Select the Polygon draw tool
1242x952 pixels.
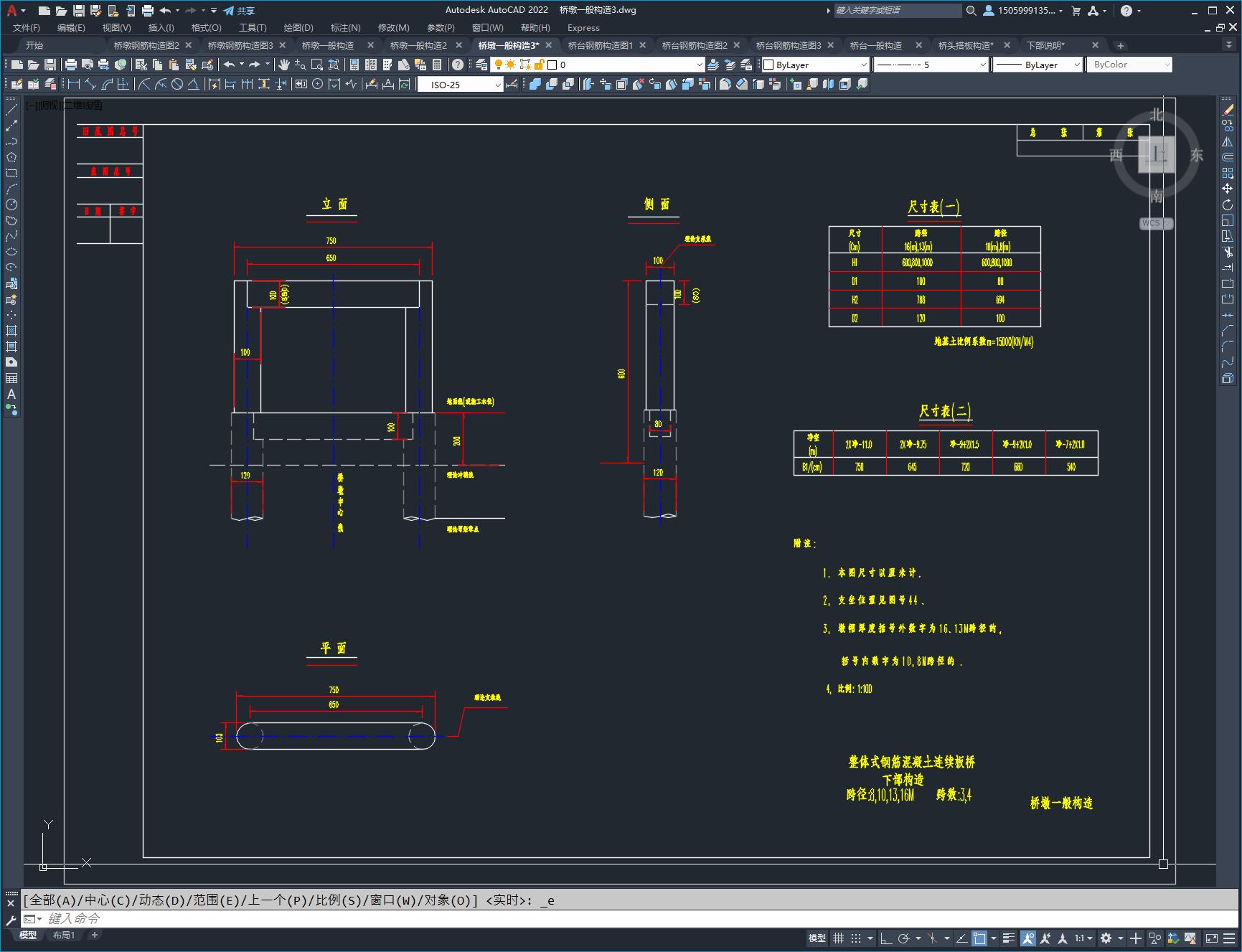pos(11,157)
